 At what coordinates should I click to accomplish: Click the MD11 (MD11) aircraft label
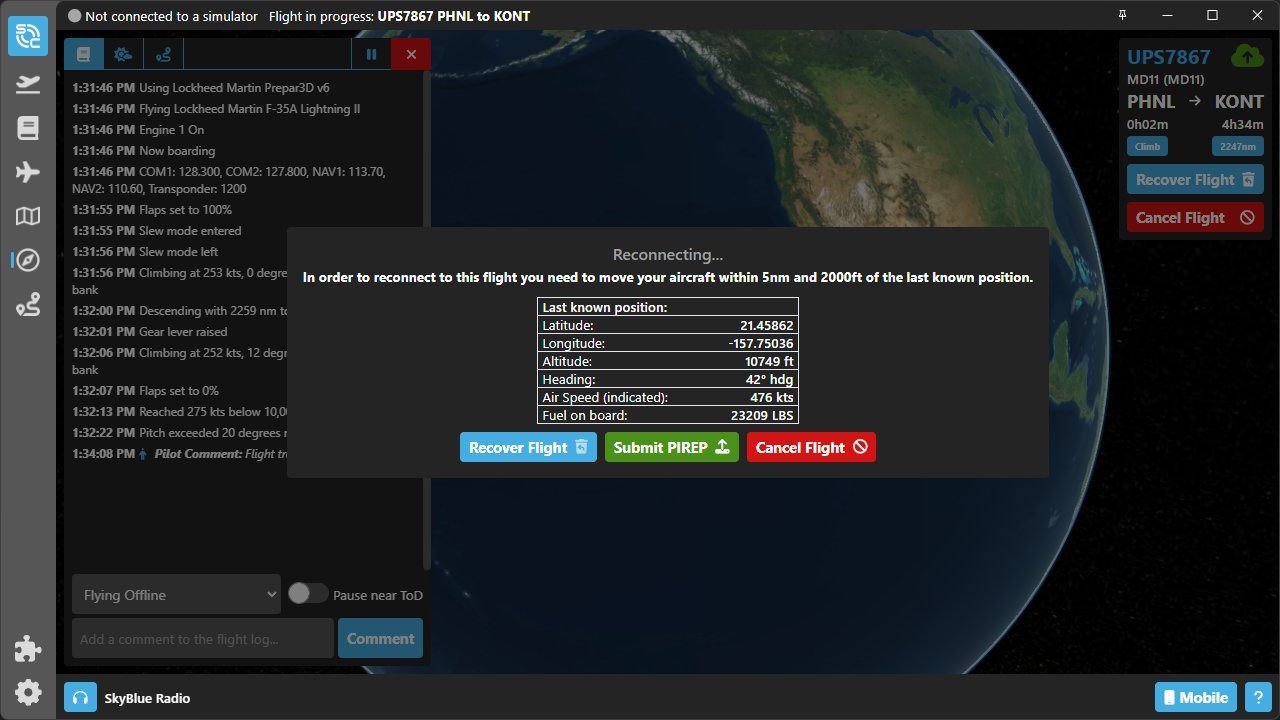[x=1166, y=79]
